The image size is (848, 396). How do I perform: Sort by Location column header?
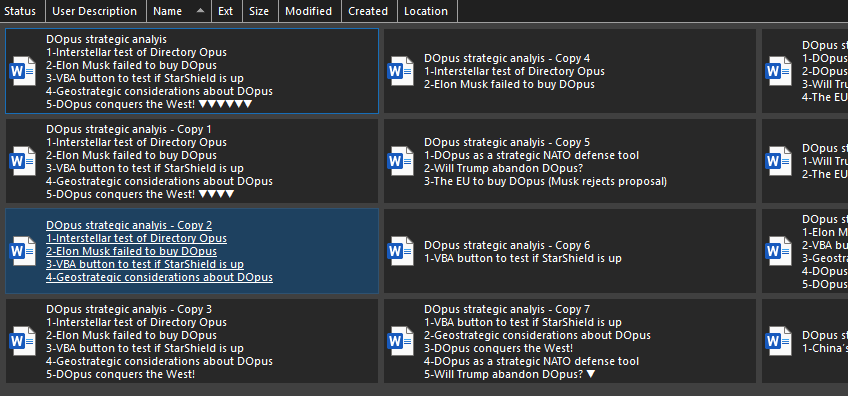[427, 11]
